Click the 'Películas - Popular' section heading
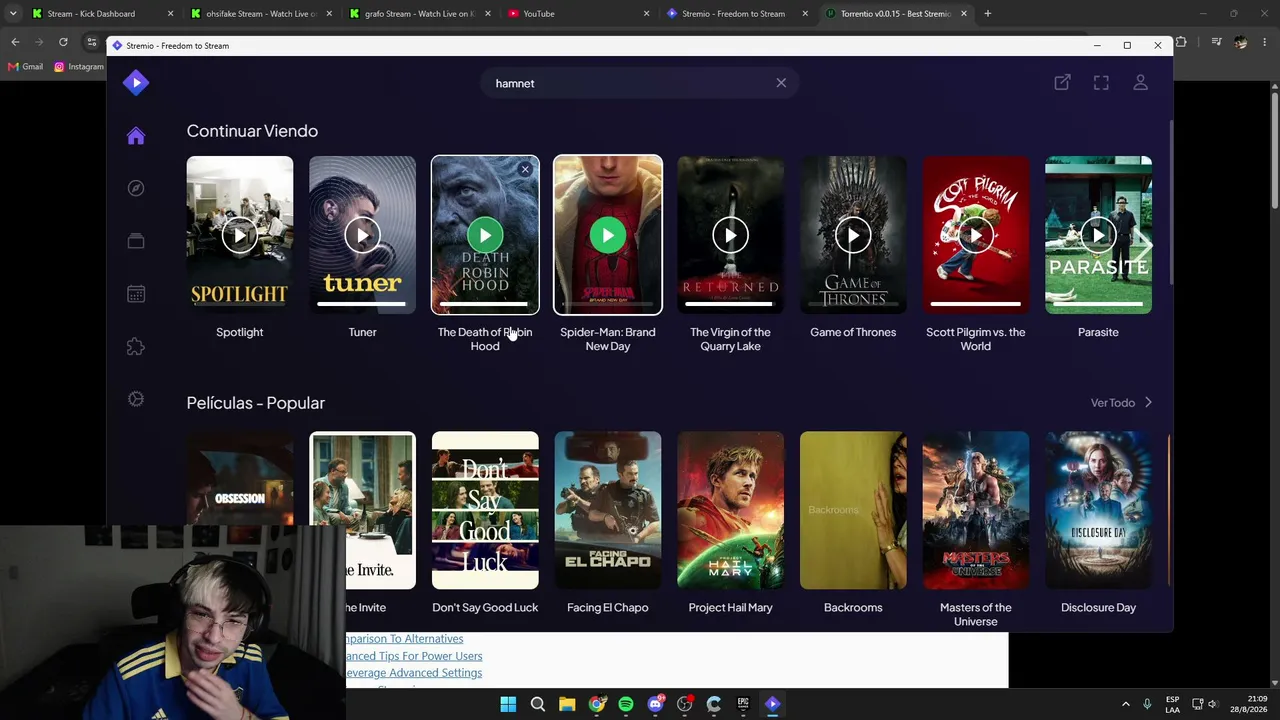The height and width of the screenshot is (720, 1280). pyautogui.click(x=255, y=403)
